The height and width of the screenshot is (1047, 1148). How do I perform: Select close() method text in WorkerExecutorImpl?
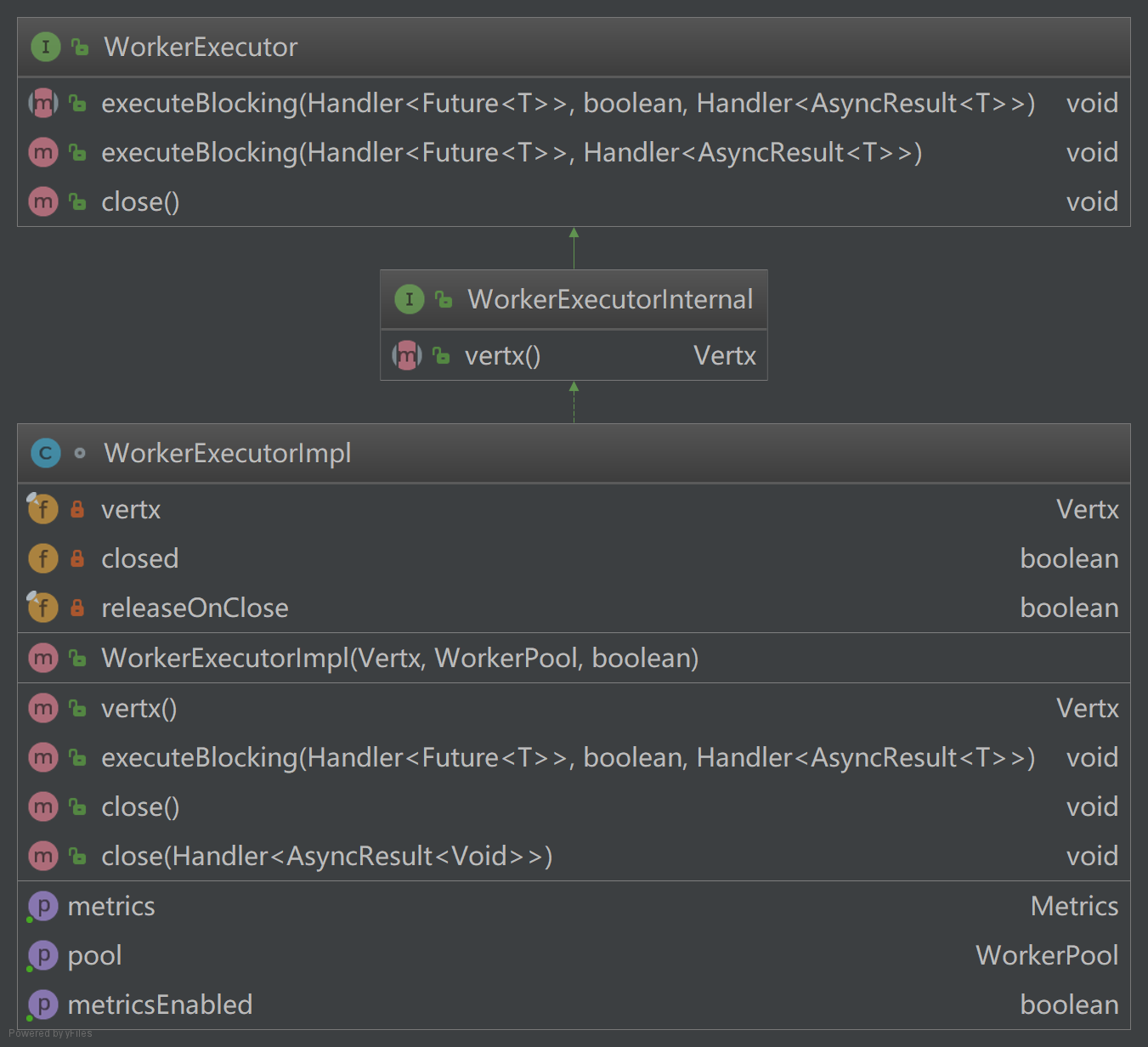tap(140, 806)
